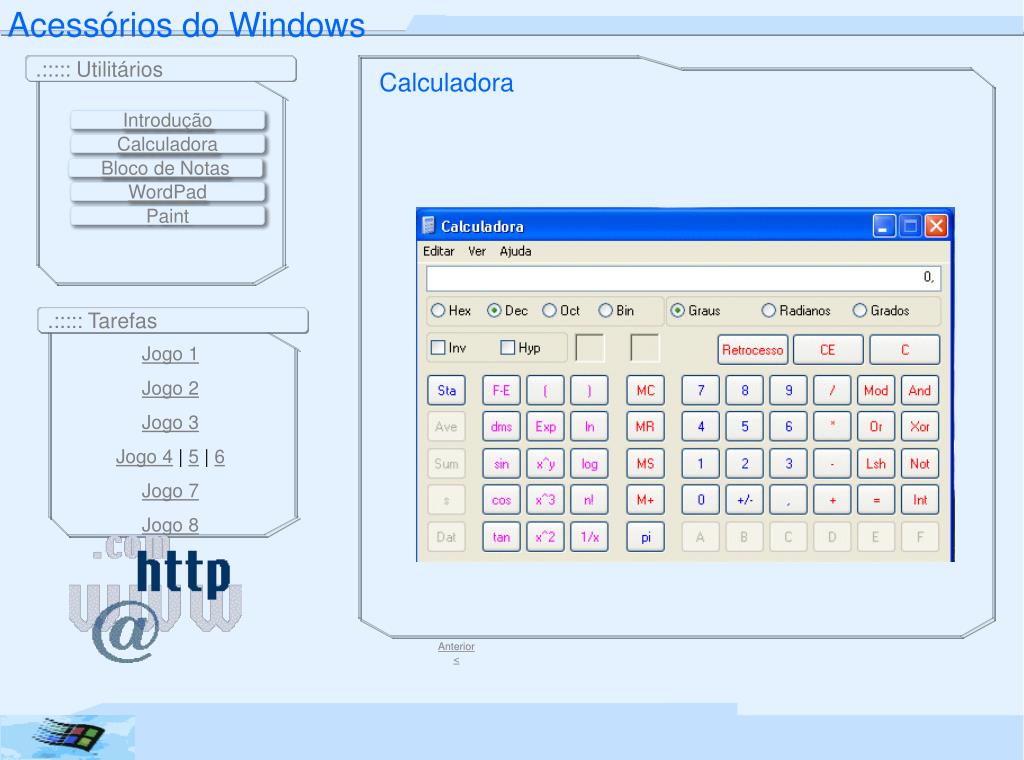Follow the Jogo 3 link
This screenshot has width=1024, height=760.
(x=170, y=422)
